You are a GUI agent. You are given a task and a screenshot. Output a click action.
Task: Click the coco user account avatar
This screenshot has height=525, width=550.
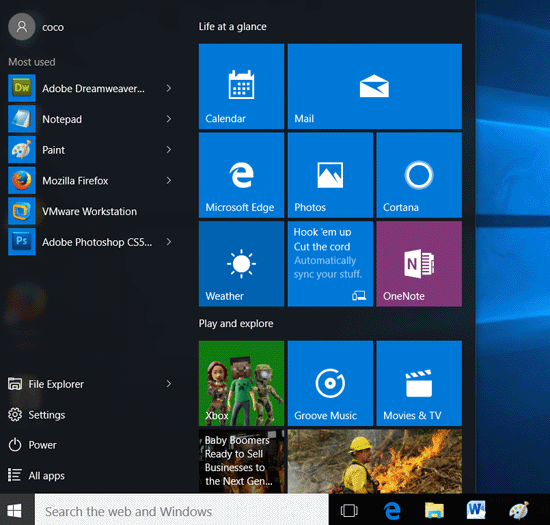pyautogui.click(x=22, y=27)
